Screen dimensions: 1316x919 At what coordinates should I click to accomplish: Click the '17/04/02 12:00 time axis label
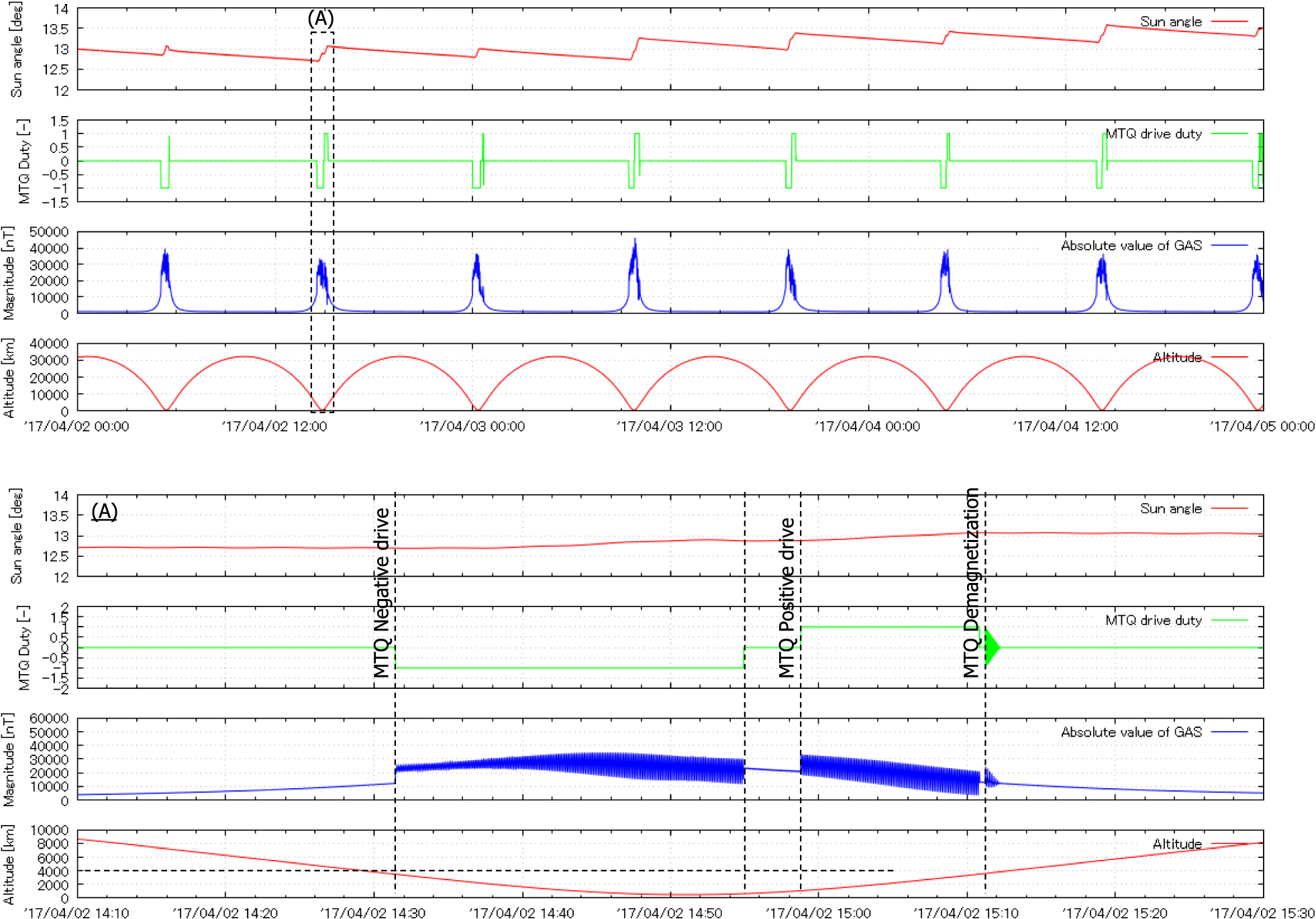pos(274,427)
